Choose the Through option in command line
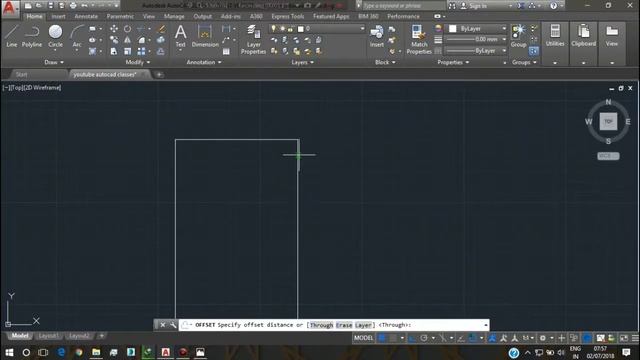Viewport: 640px width, 360px height. [x=321, y=325]
